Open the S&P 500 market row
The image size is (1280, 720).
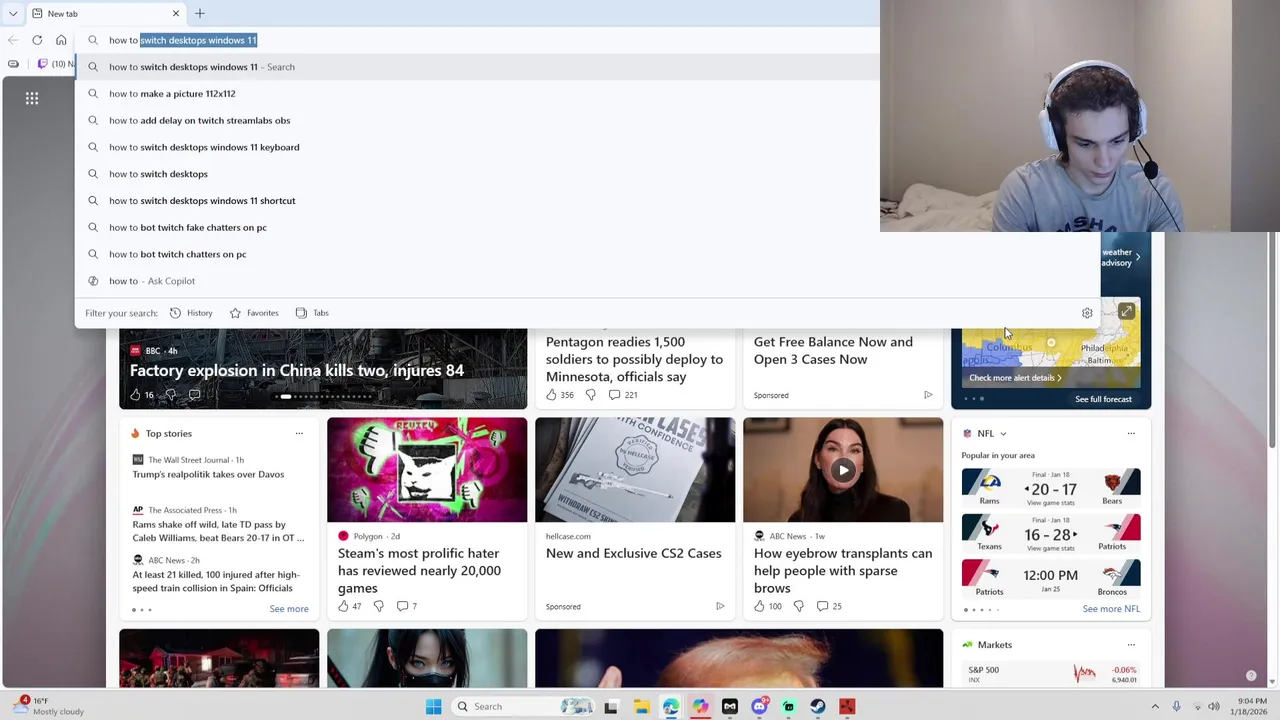pos(1051,674)
